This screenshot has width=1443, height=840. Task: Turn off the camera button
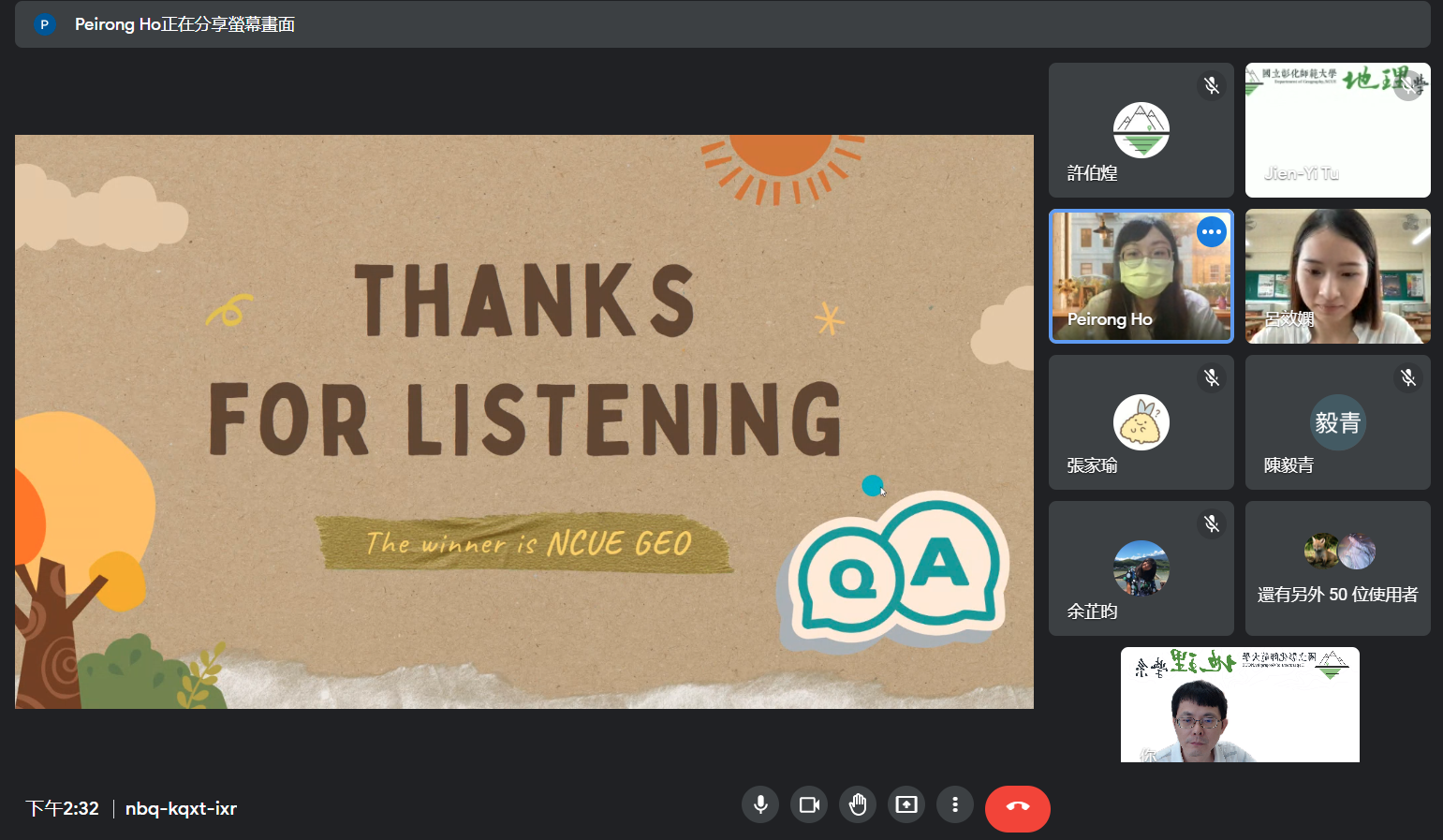[809, 805]
